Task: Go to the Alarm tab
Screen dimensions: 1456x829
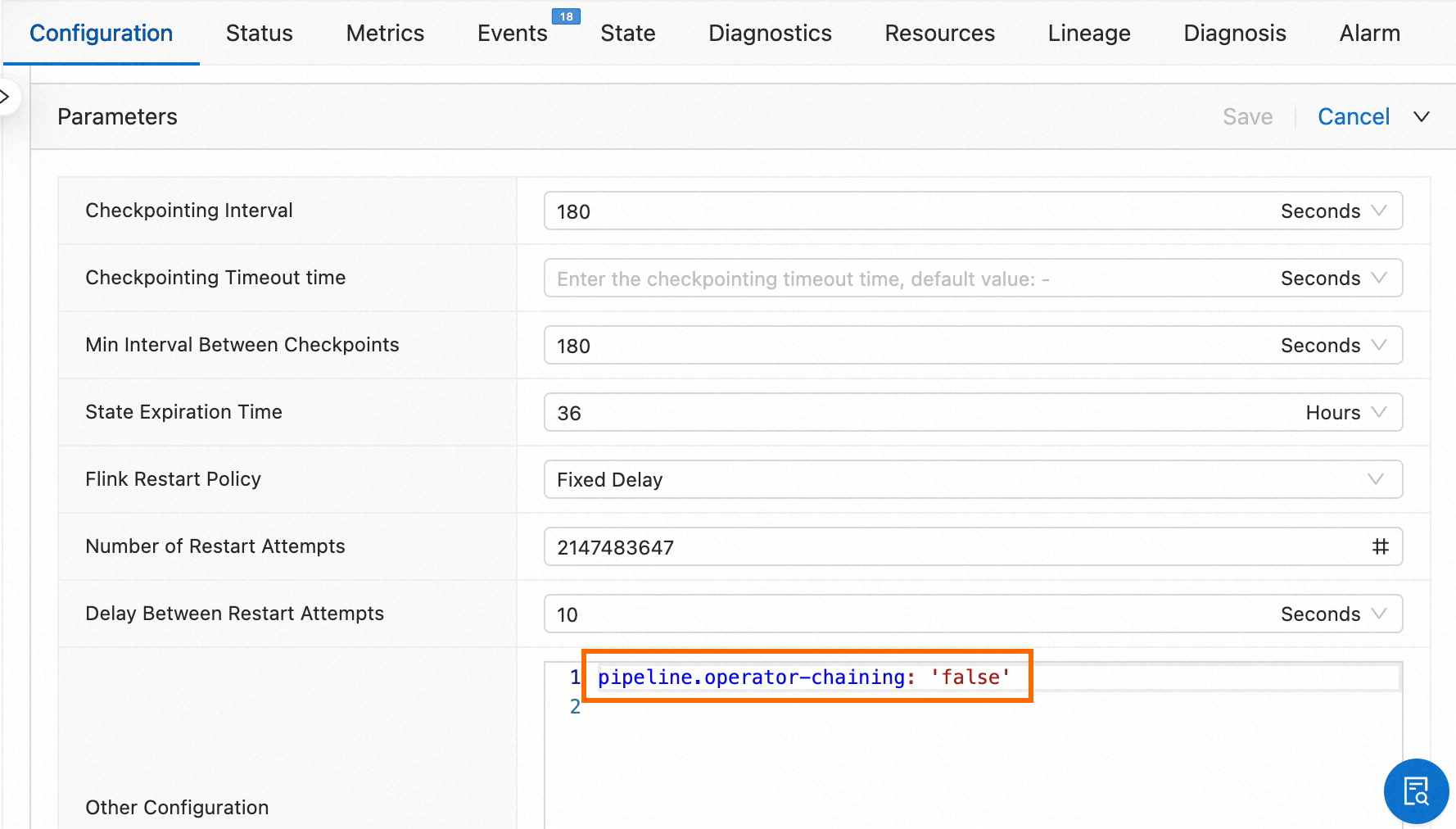Action: point(1369,33)
